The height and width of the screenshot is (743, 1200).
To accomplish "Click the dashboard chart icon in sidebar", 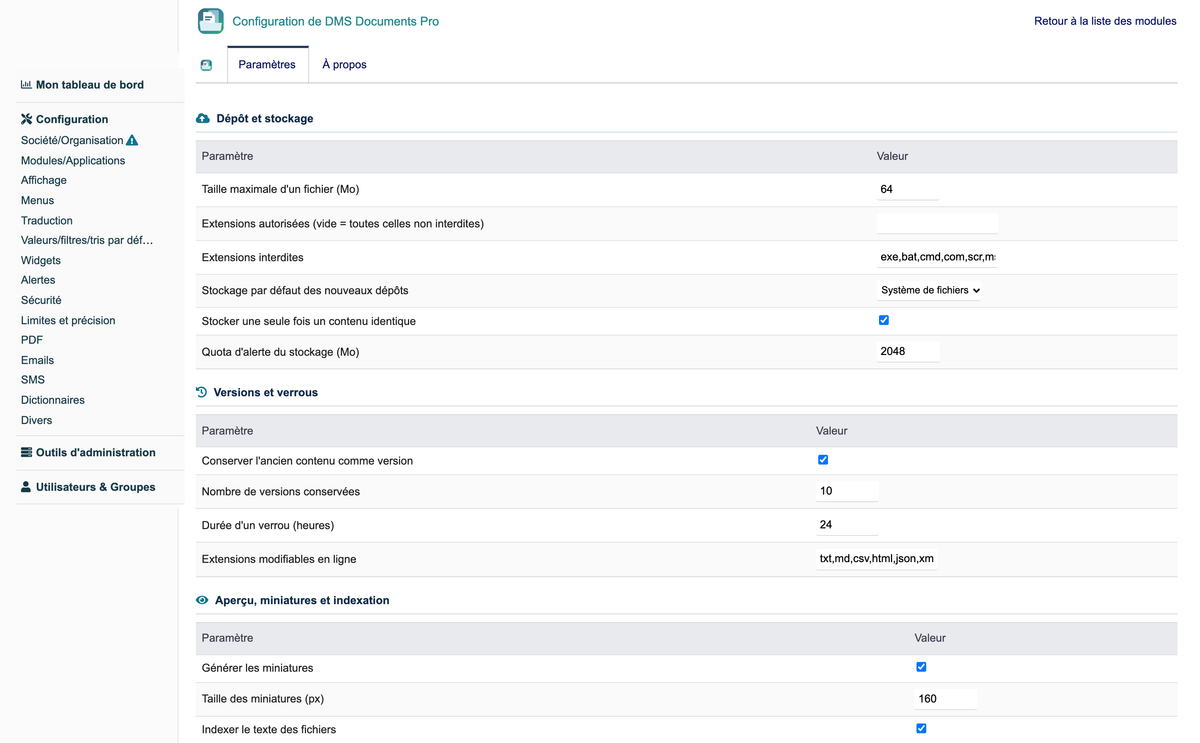I will click(26, 85).
